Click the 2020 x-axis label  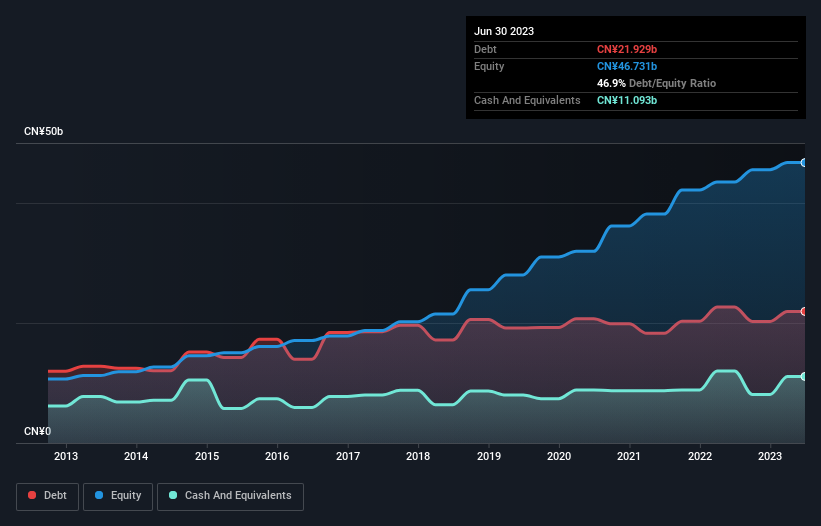coord(559,456)
